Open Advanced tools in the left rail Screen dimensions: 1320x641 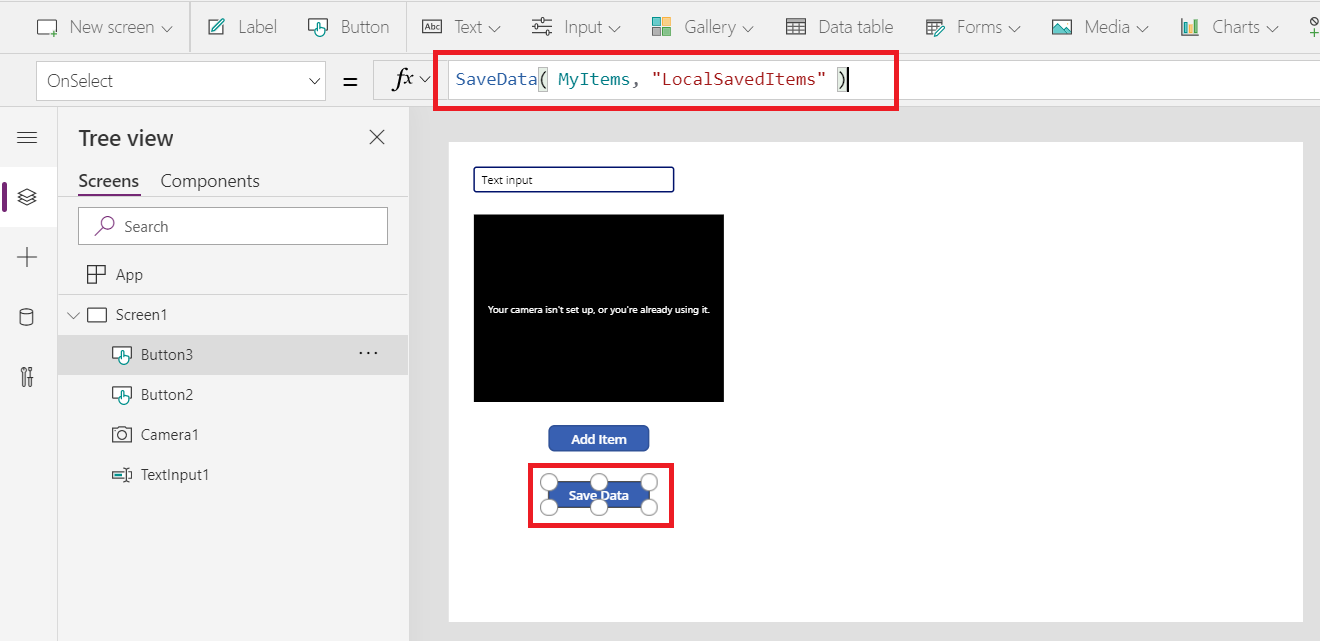27,377
